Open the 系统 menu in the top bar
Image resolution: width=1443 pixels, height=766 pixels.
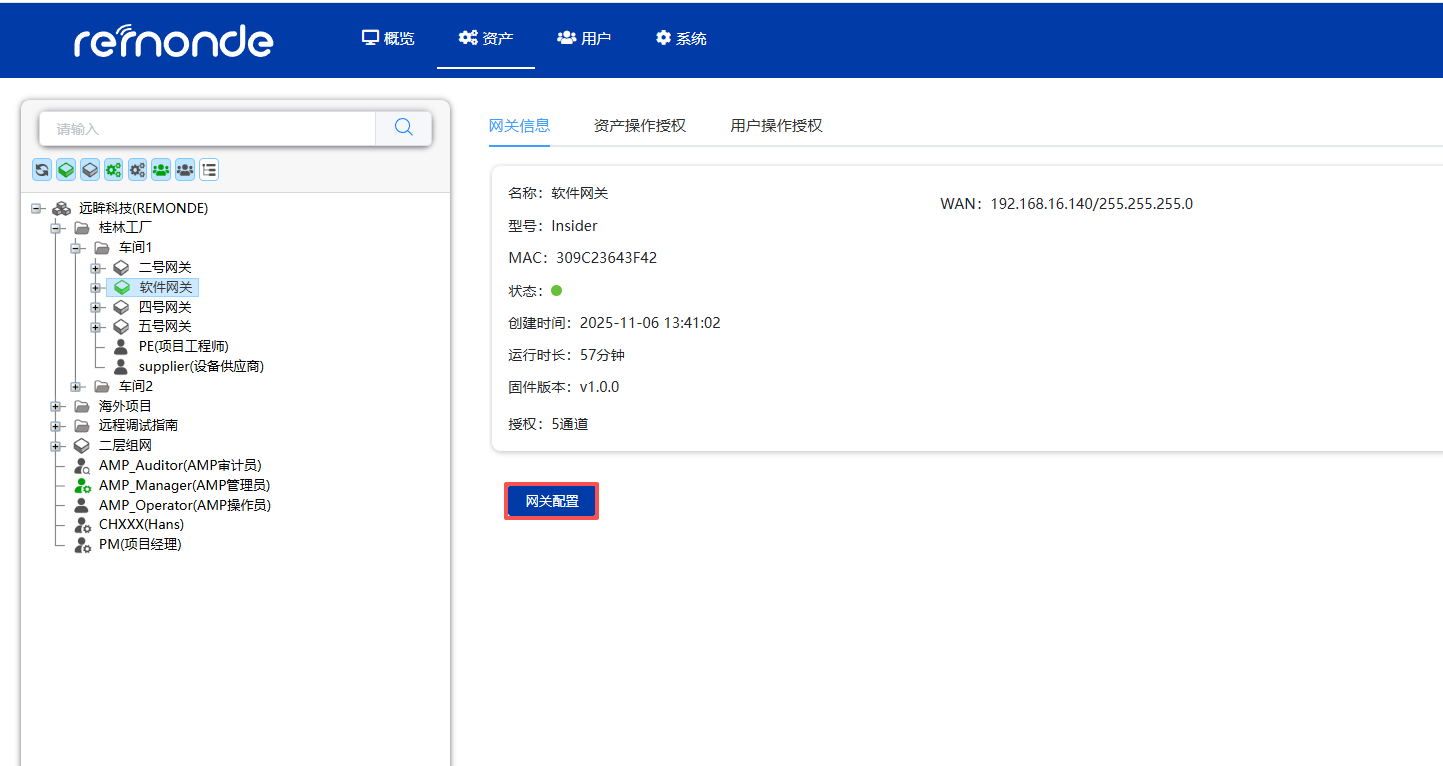[680, 38]
